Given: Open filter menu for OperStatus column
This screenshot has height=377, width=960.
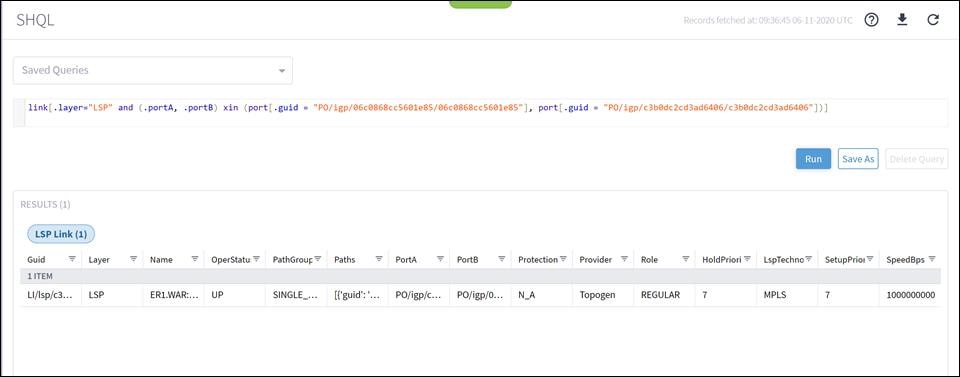Looking at the screenshot, I should (257, 259).
